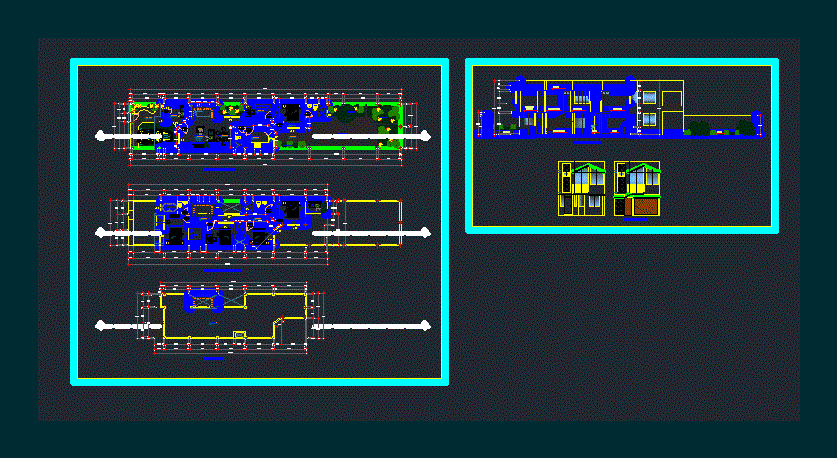Click the empty yellow rectangle right of second floor
This screenshot has height=458, width=837.
372,222
